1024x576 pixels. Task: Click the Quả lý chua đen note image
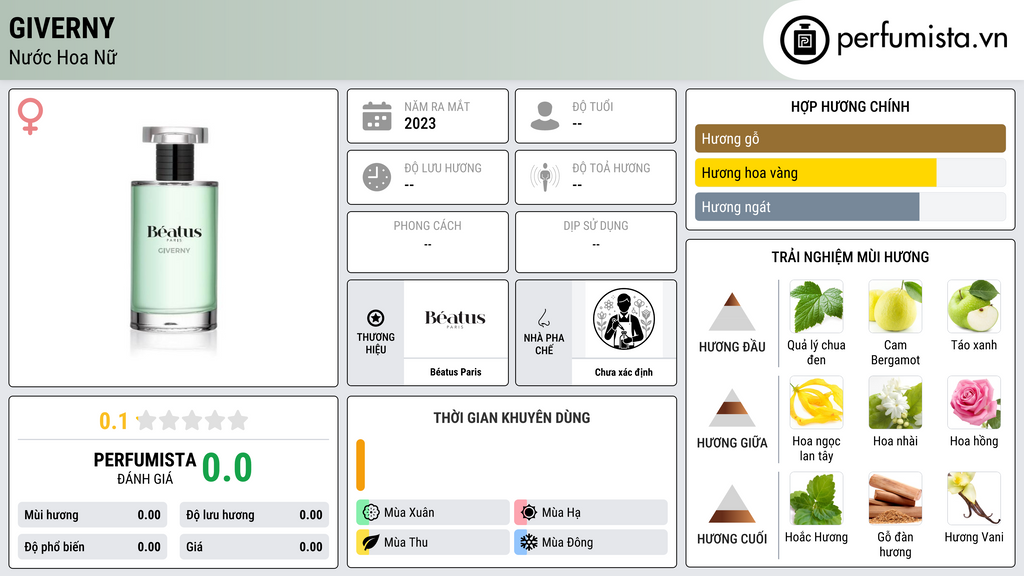tap(816, 306)
